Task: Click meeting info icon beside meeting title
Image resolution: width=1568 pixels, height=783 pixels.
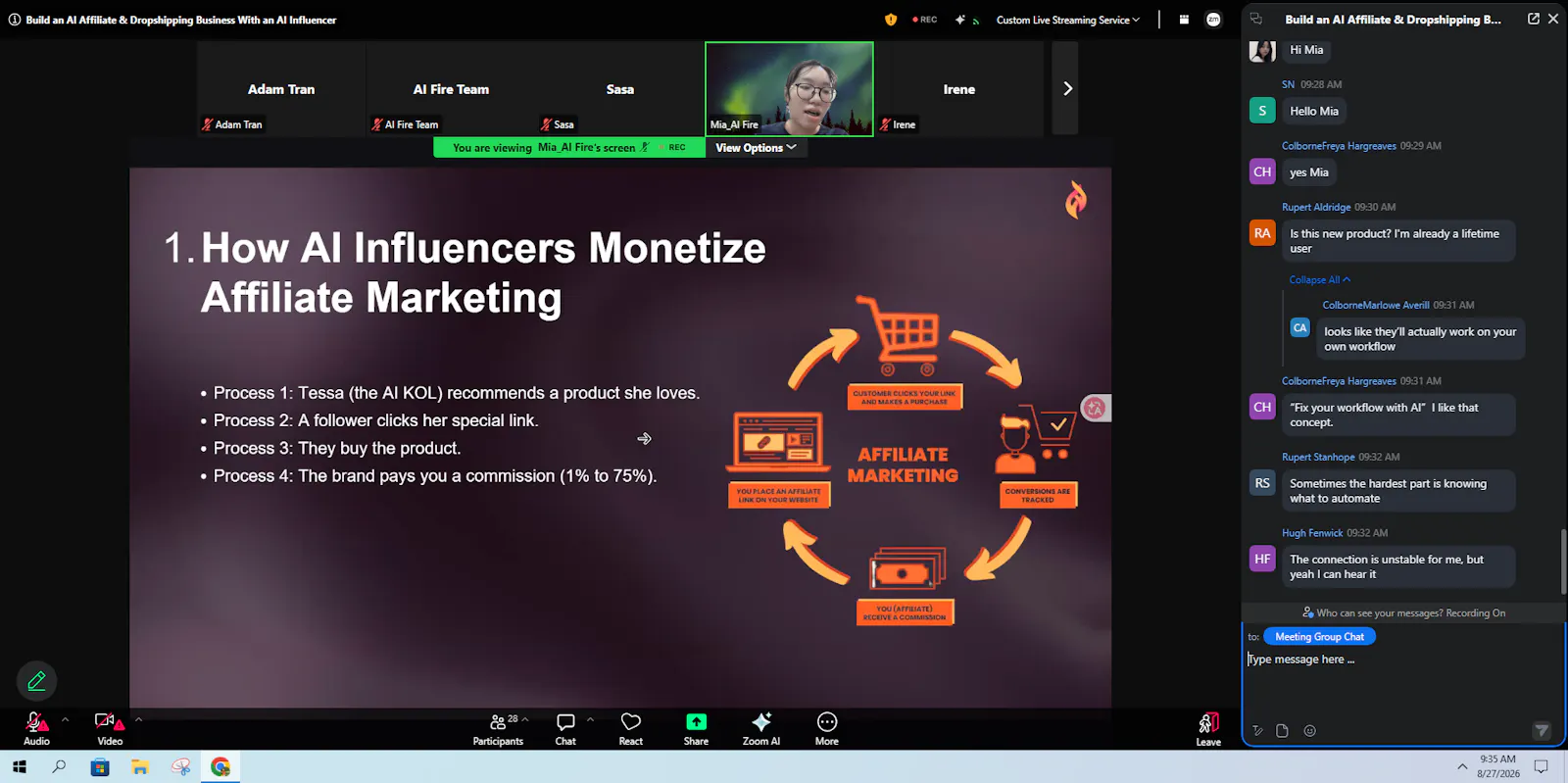Action: pyautogui.click(x=15, y=20)
